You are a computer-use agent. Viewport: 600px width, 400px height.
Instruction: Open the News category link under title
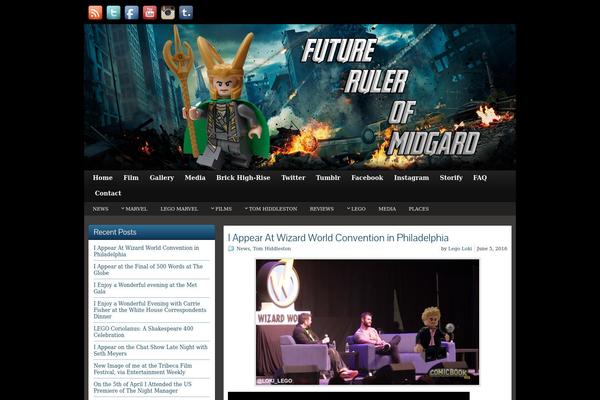tap(243, 249)
